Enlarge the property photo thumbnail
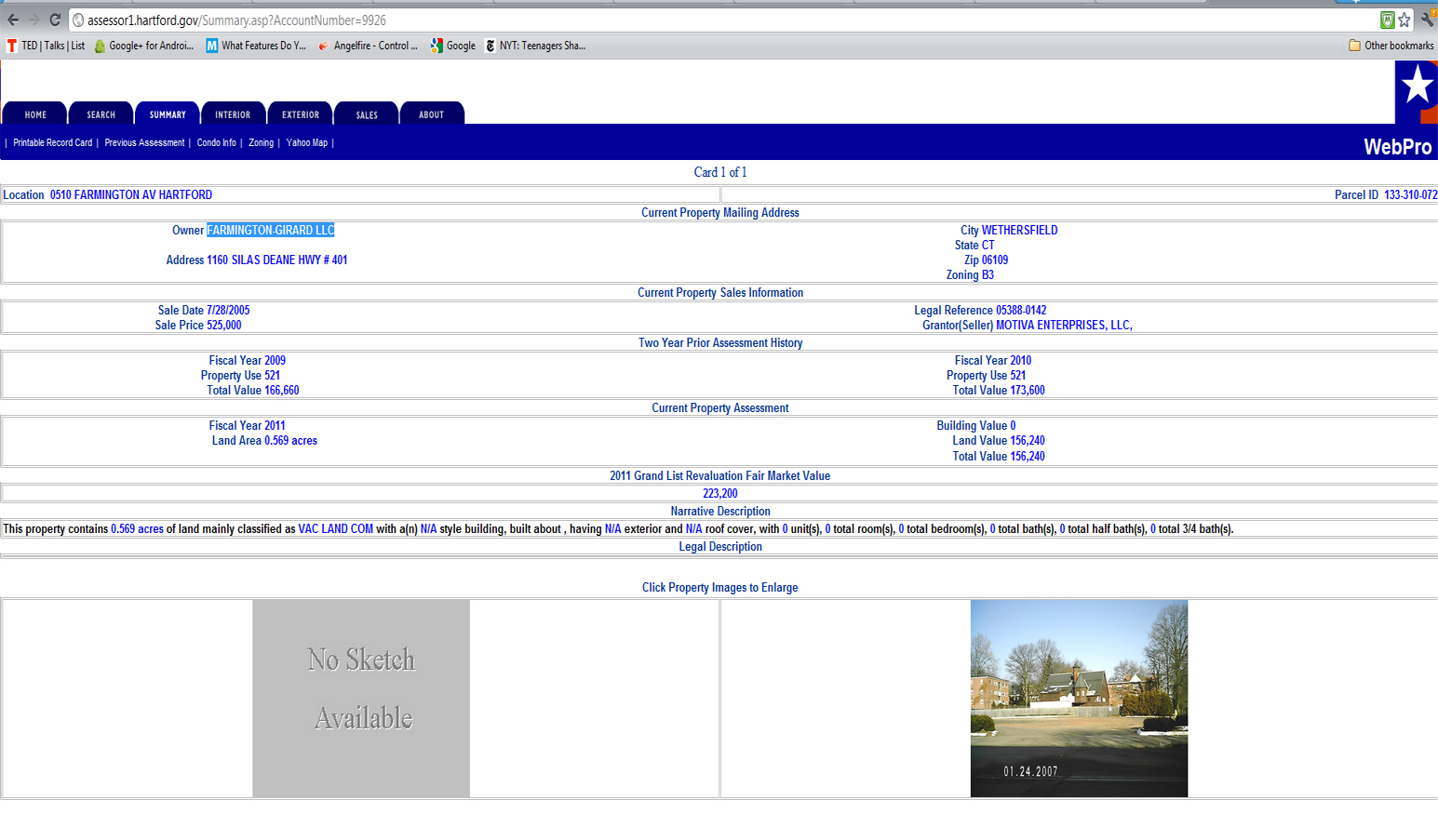Viewport: 1438px width, 840px height. 1079,699
